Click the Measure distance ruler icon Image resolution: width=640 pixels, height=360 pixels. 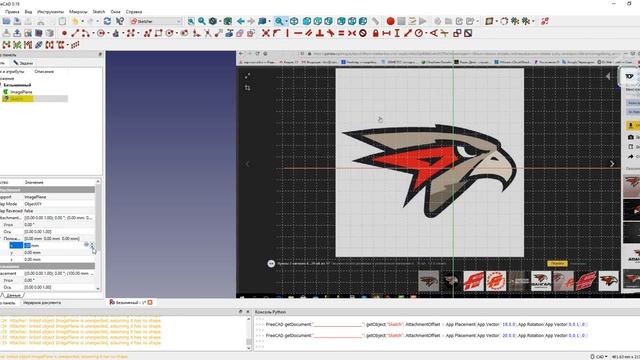375,21
